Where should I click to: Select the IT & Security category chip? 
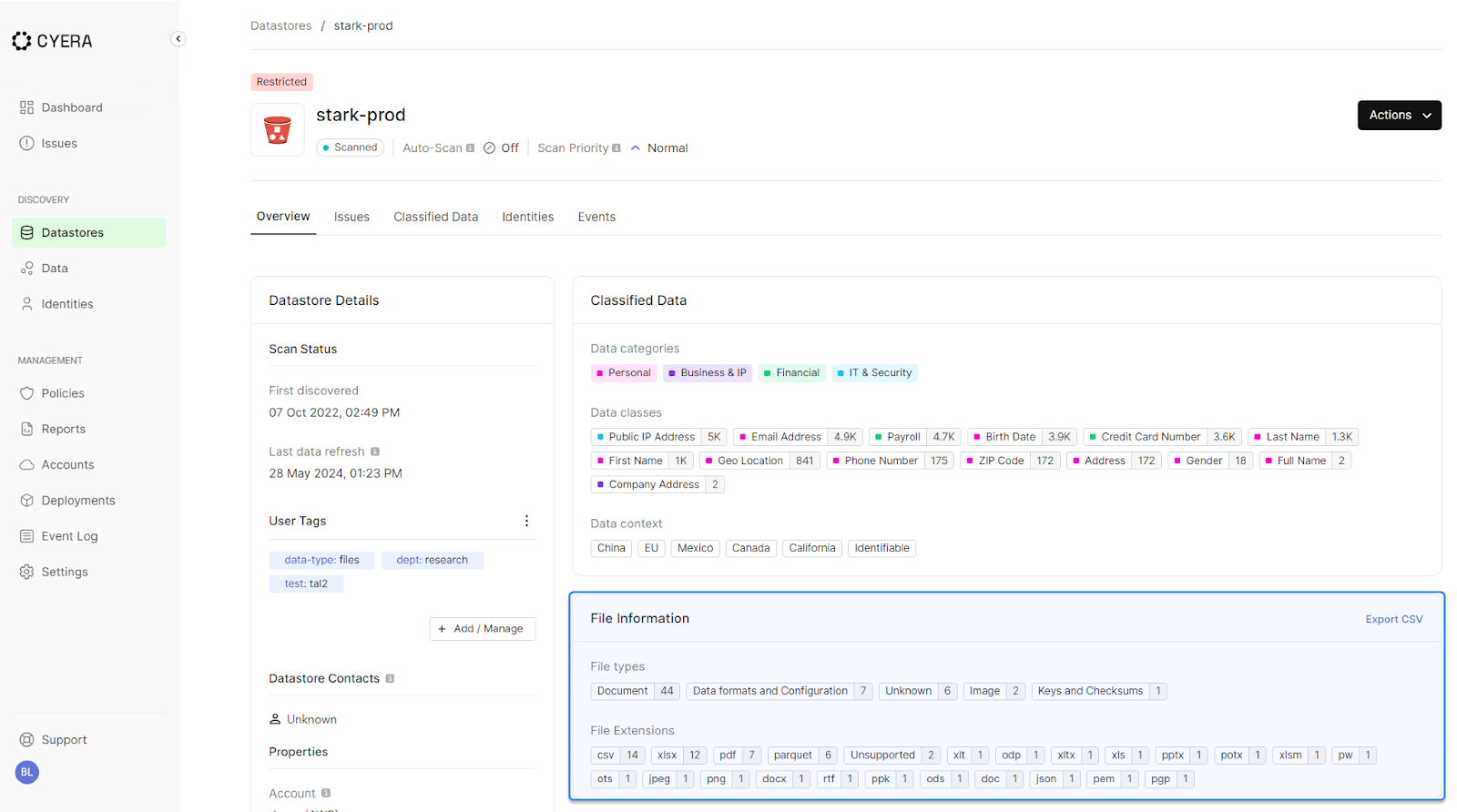pyautogui.click(x=874, y=372)
